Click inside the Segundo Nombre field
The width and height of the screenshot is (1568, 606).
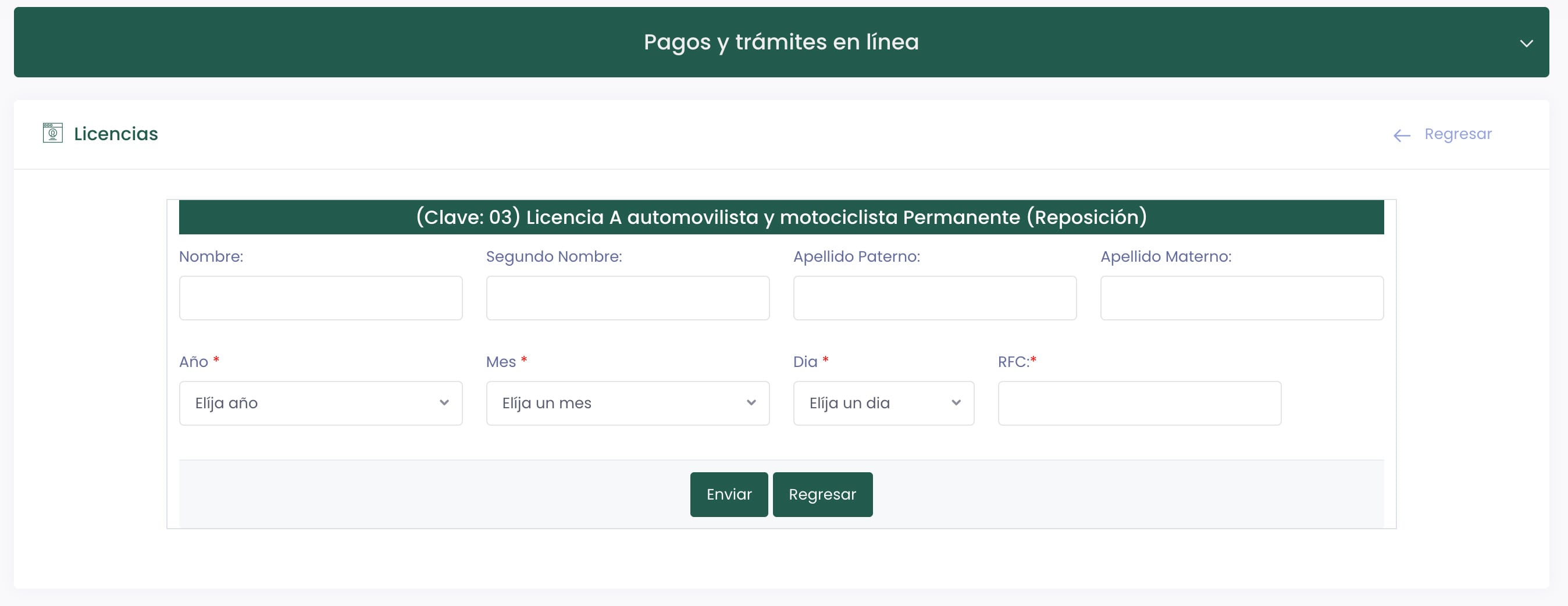coord(628,298)
